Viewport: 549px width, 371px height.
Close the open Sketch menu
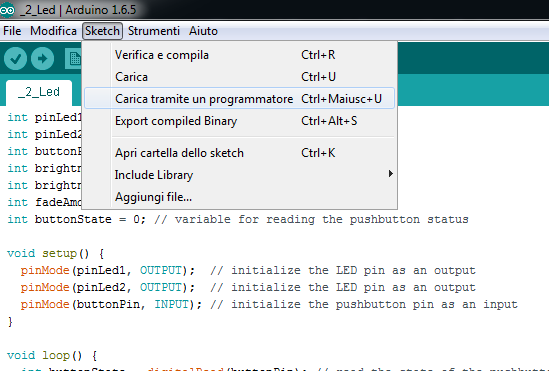click(x=102, y=31)
